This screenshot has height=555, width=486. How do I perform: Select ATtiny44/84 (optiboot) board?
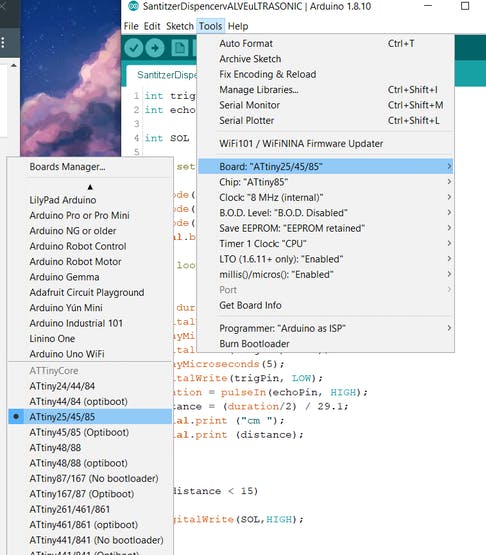click(x=90, y=401)
